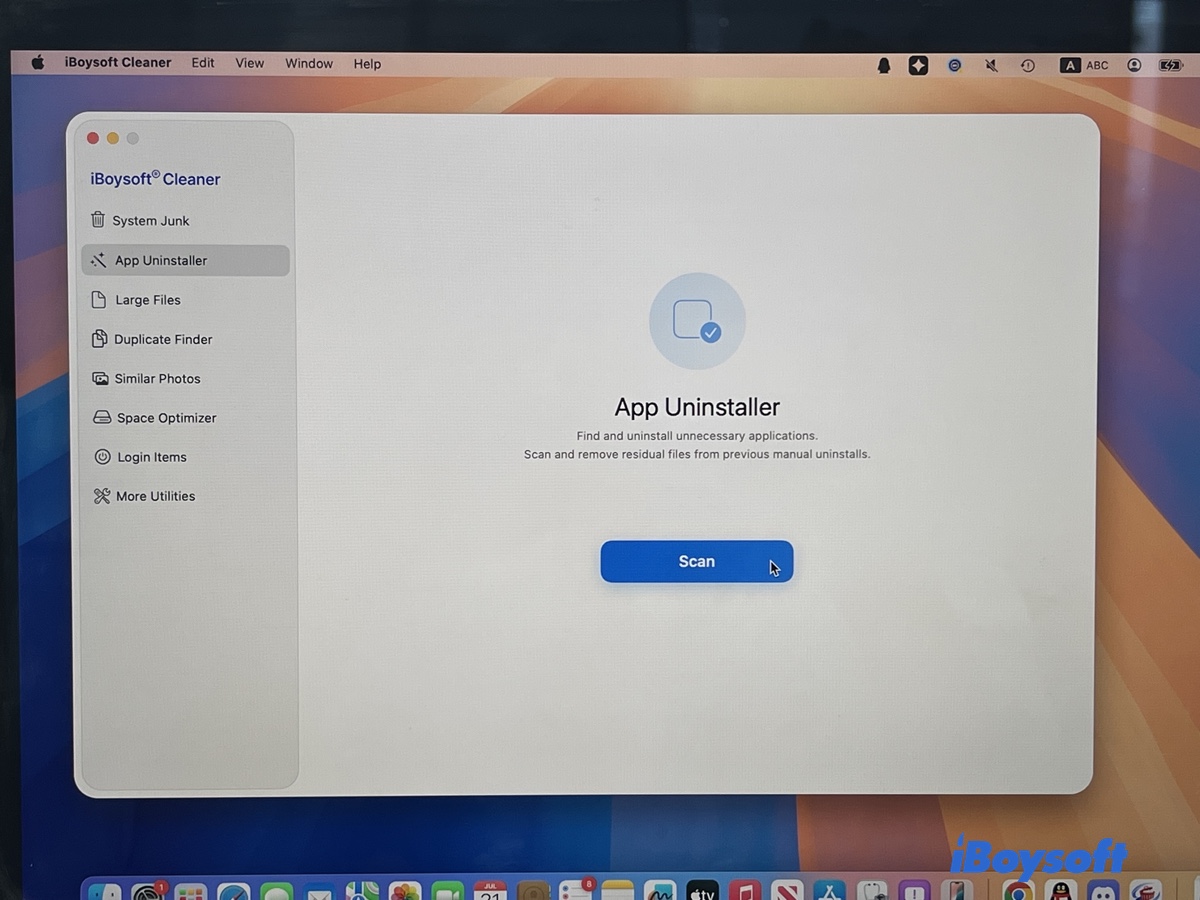Open the ABC input source menu

[x=1085, y=65]
